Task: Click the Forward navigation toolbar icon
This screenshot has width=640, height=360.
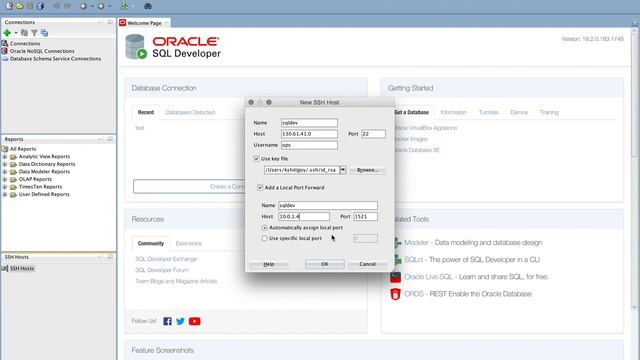Action: [100, 6]
